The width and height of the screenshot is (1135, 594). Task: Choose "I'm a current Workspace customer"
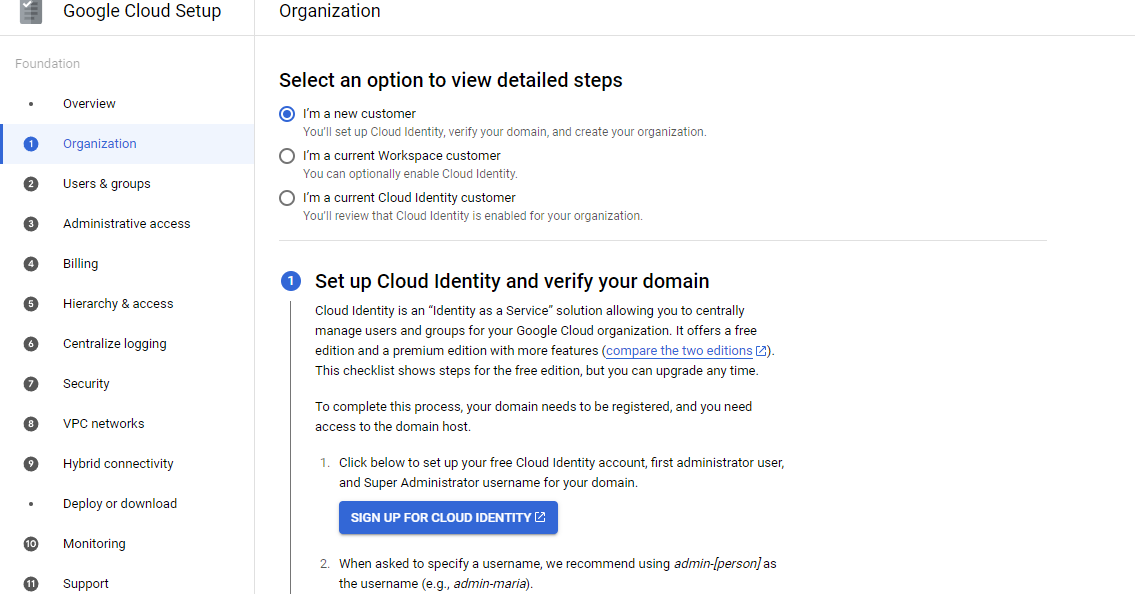coord(287,156)
